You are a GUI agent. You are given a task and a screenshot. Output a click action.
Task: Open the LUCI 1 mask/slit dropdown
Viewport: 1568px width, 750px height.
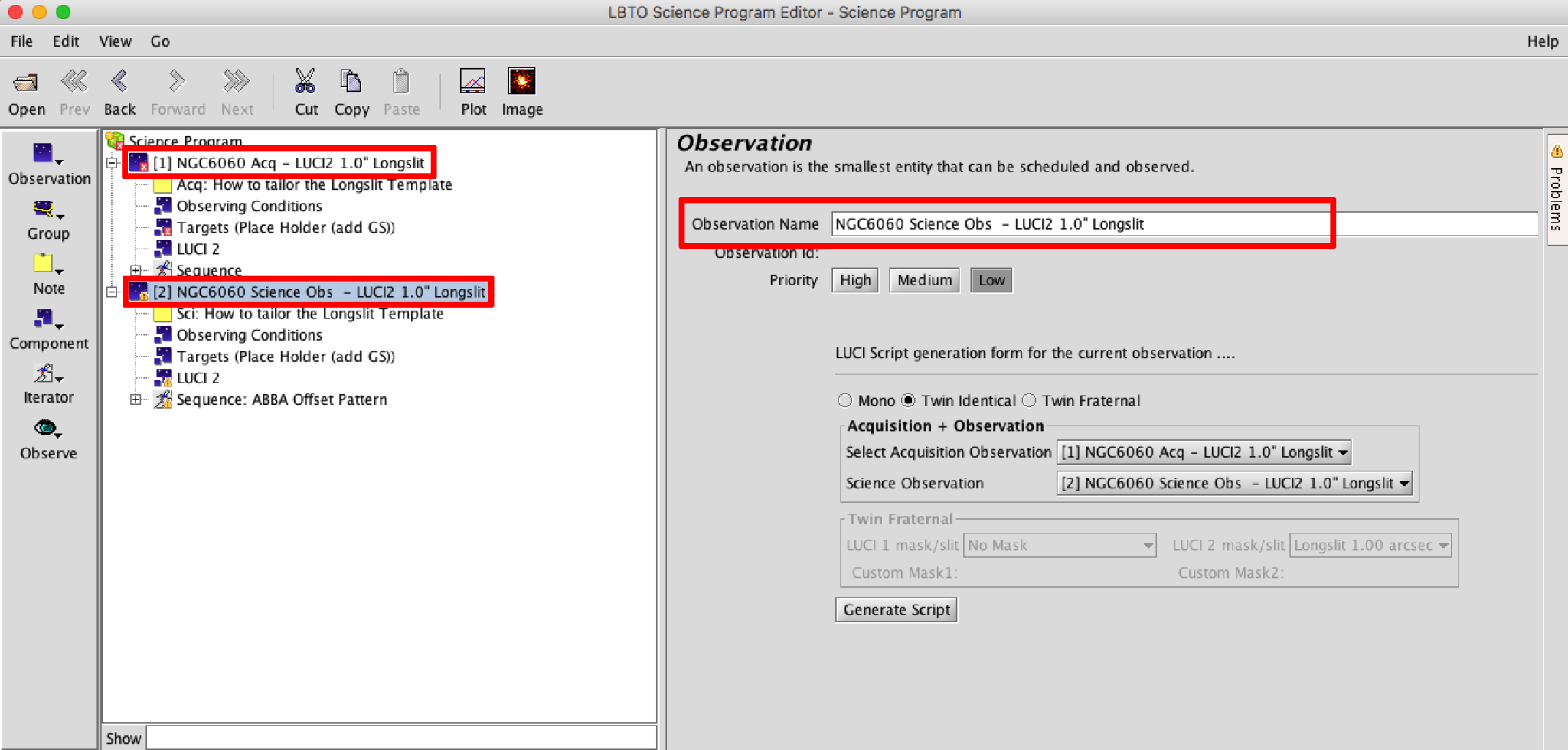[x=1060, y=546]
